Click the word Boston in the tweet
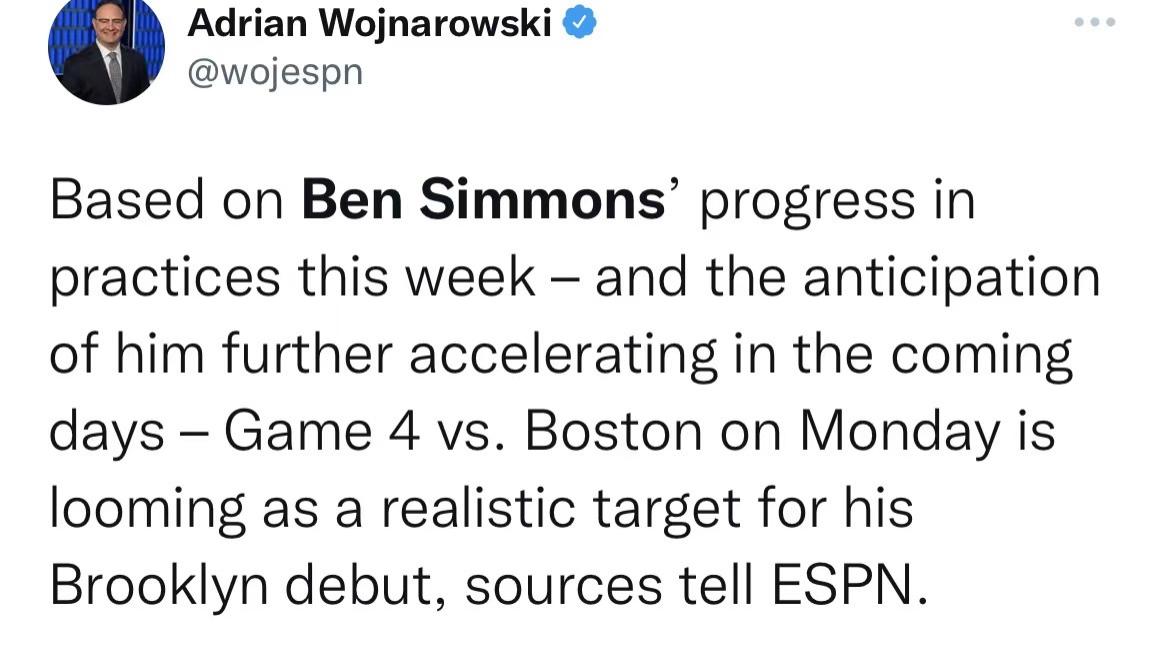 click(613, 431)
